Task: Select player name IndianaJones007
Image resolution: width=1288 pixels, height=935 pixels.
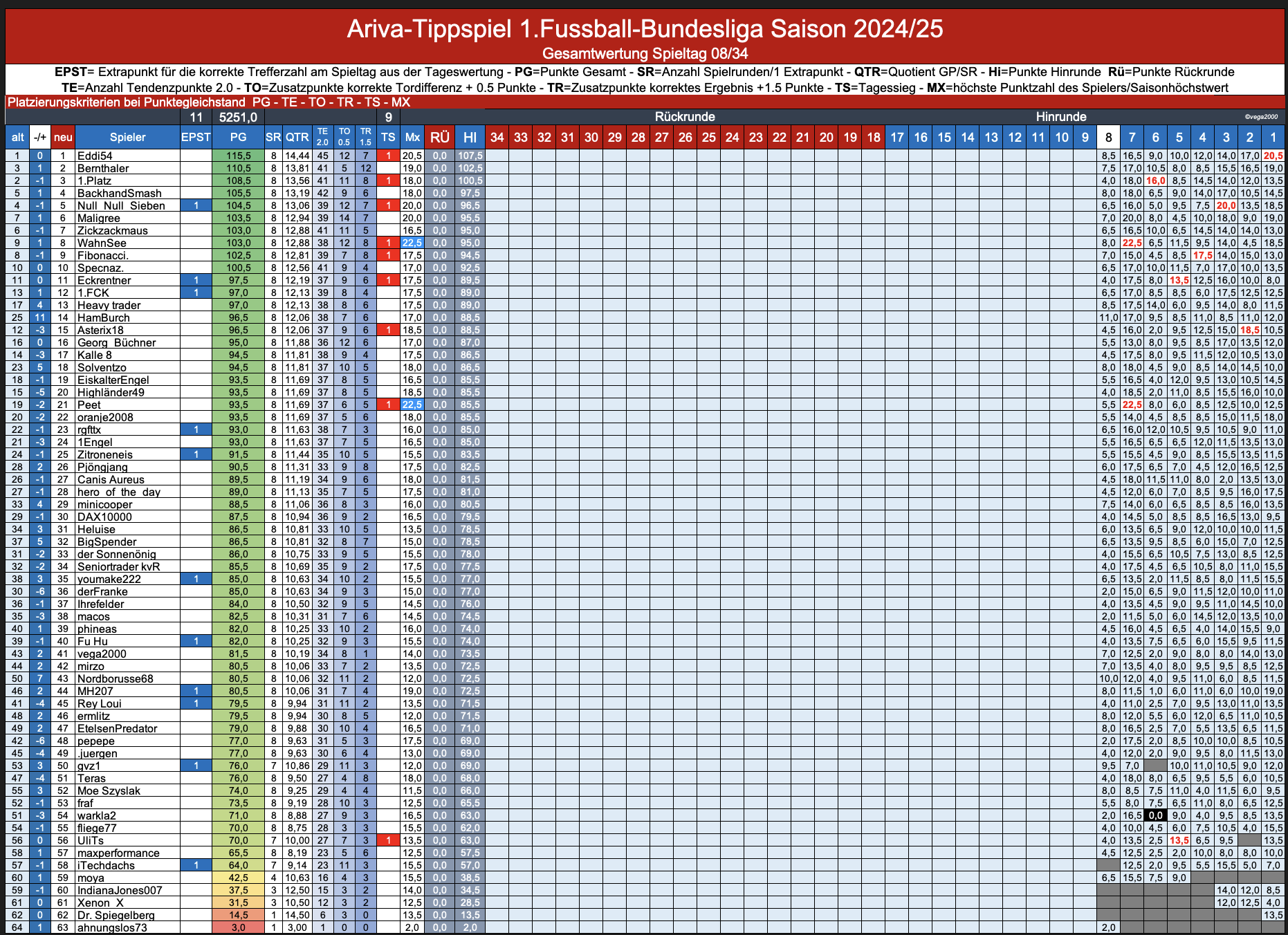Action: [x=120, y=890]
